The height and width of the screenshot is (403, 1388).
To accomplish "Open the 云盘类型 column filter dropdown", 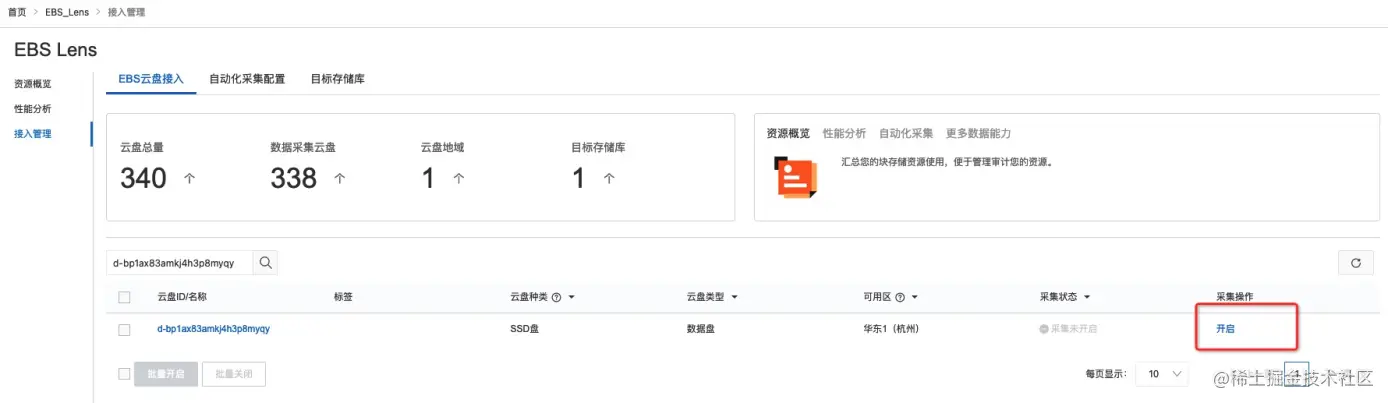I will pos(735,298).
